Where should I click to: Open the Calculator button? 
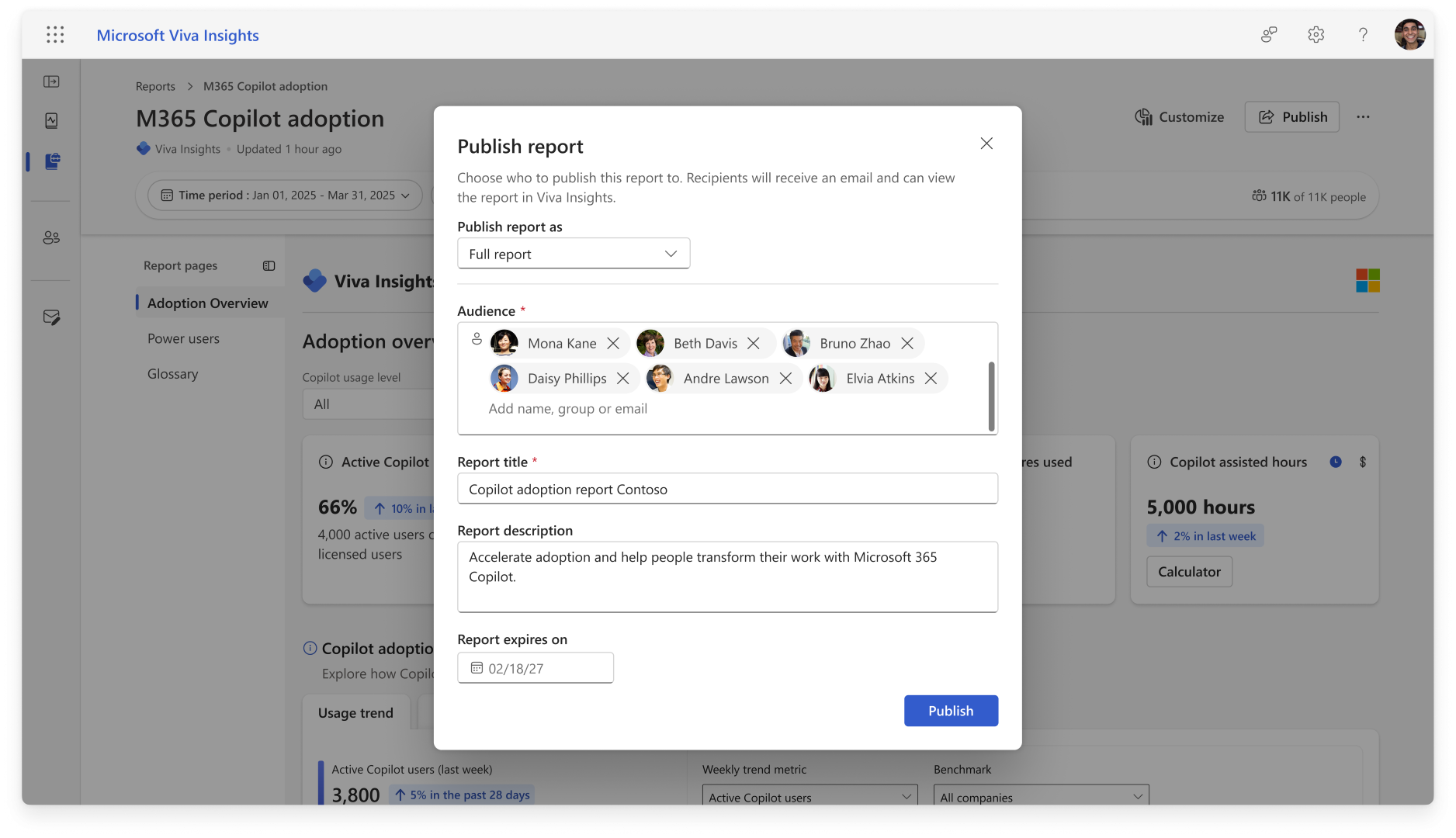tap(1189, 572)
